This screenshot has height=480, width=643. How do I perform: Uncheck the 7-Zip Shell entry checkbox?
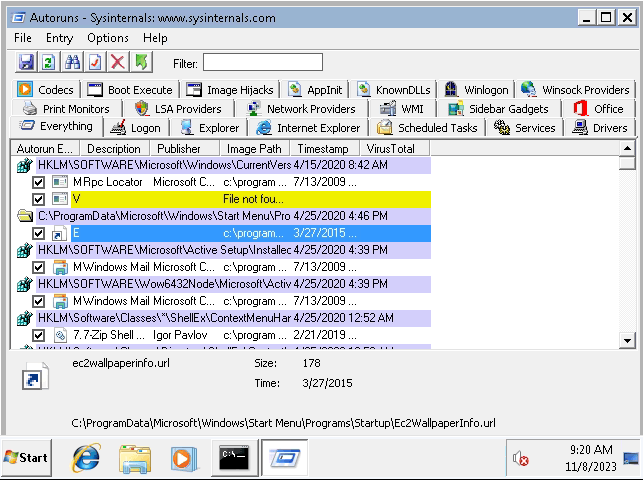(x=39, y=335)
